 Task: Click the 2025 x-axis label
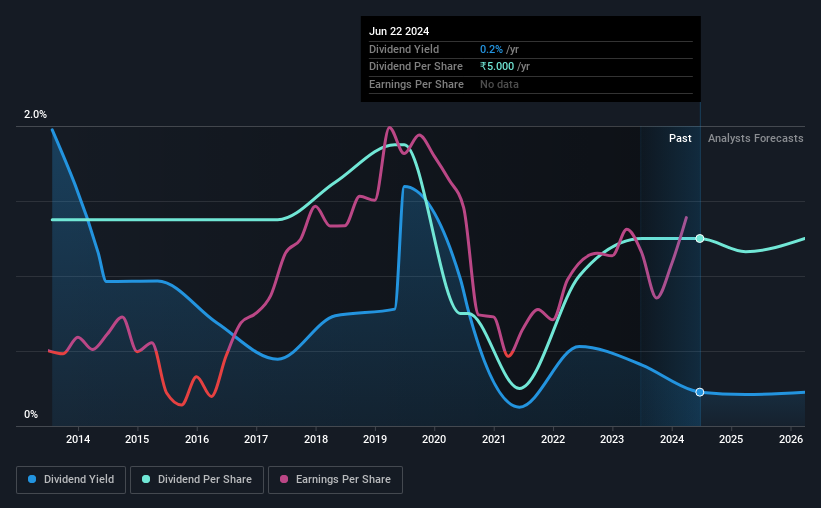pos(731,439)
